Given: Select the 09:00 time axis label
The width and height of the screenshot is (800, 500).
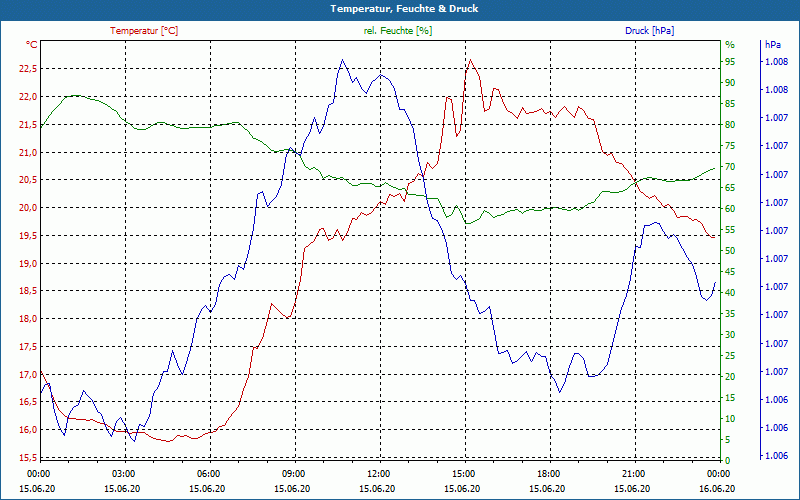Looking at the screenshot, I should pyautogui.click(x=293, y=474).
